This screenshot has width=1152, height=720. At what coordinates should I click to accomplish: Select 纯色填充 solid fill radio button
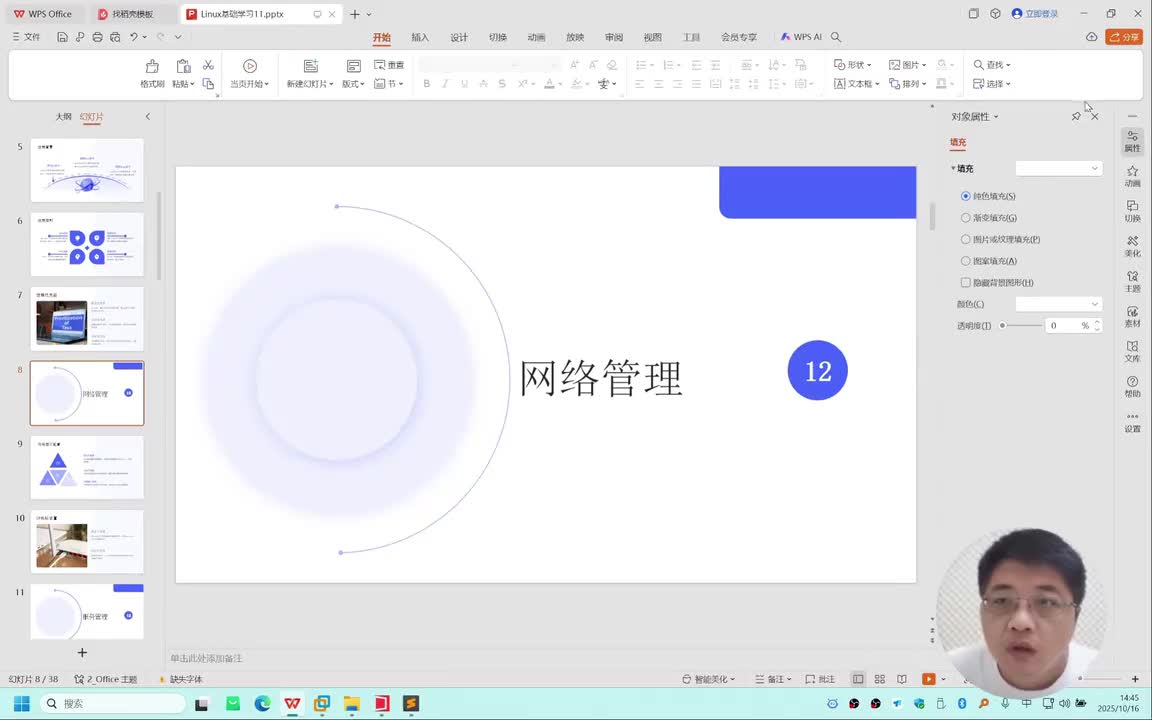965,196
